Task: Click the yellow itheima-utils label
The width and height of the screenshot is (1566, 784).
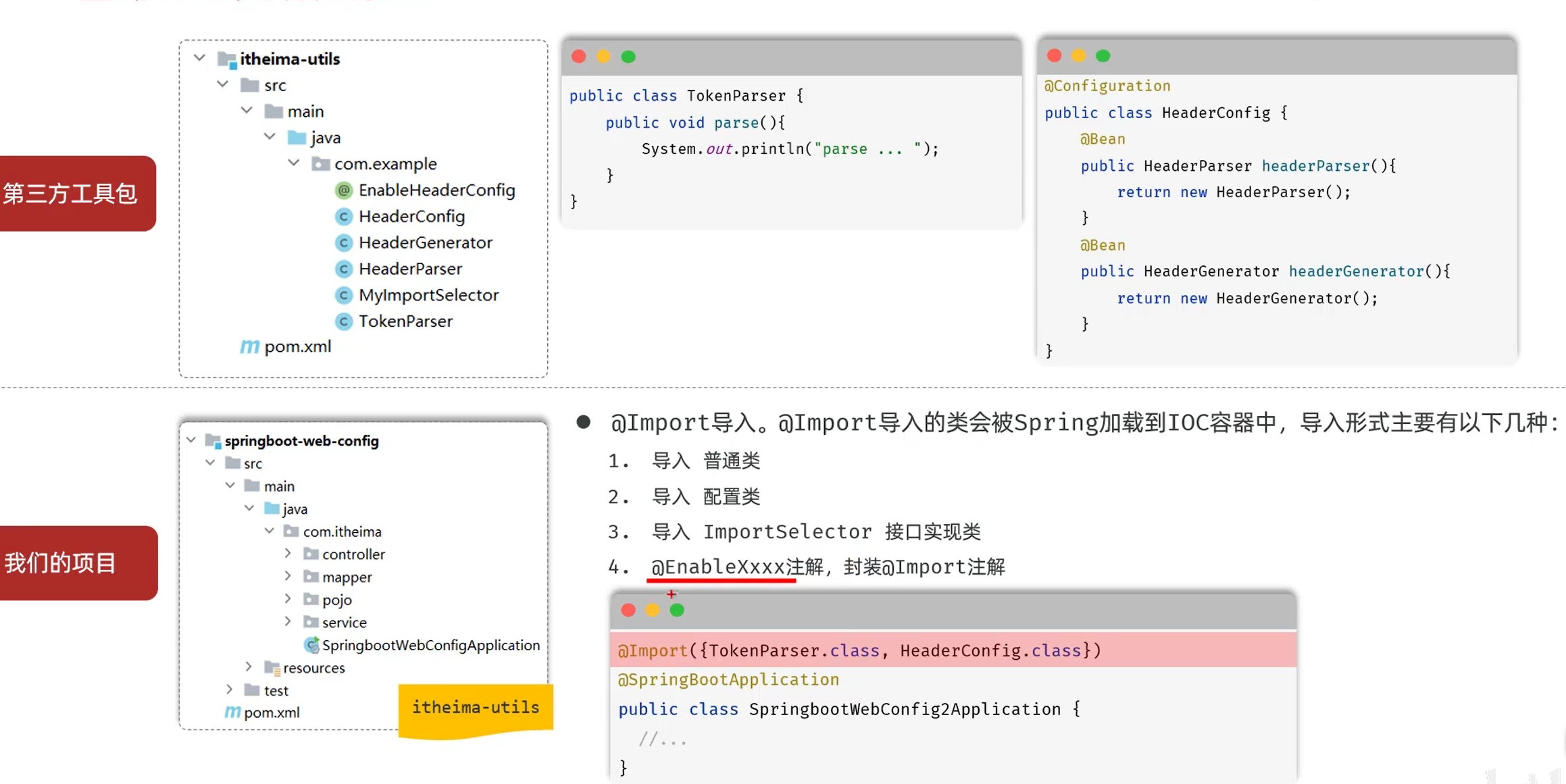Action: (476, 710)
